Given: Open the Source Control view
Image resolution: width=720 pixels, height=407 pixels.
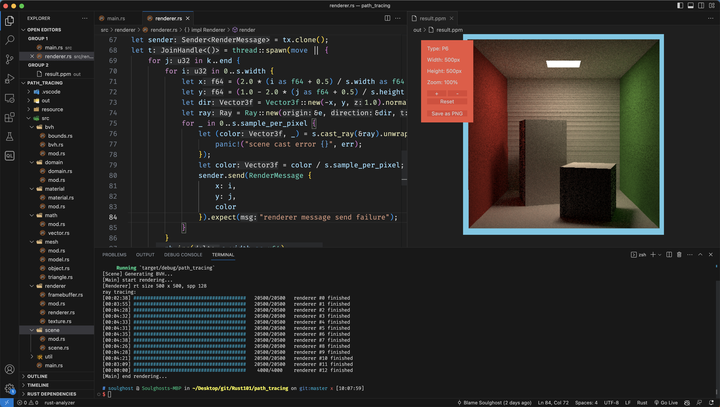Looking at the screenshot, I should (x=10, y=59).
